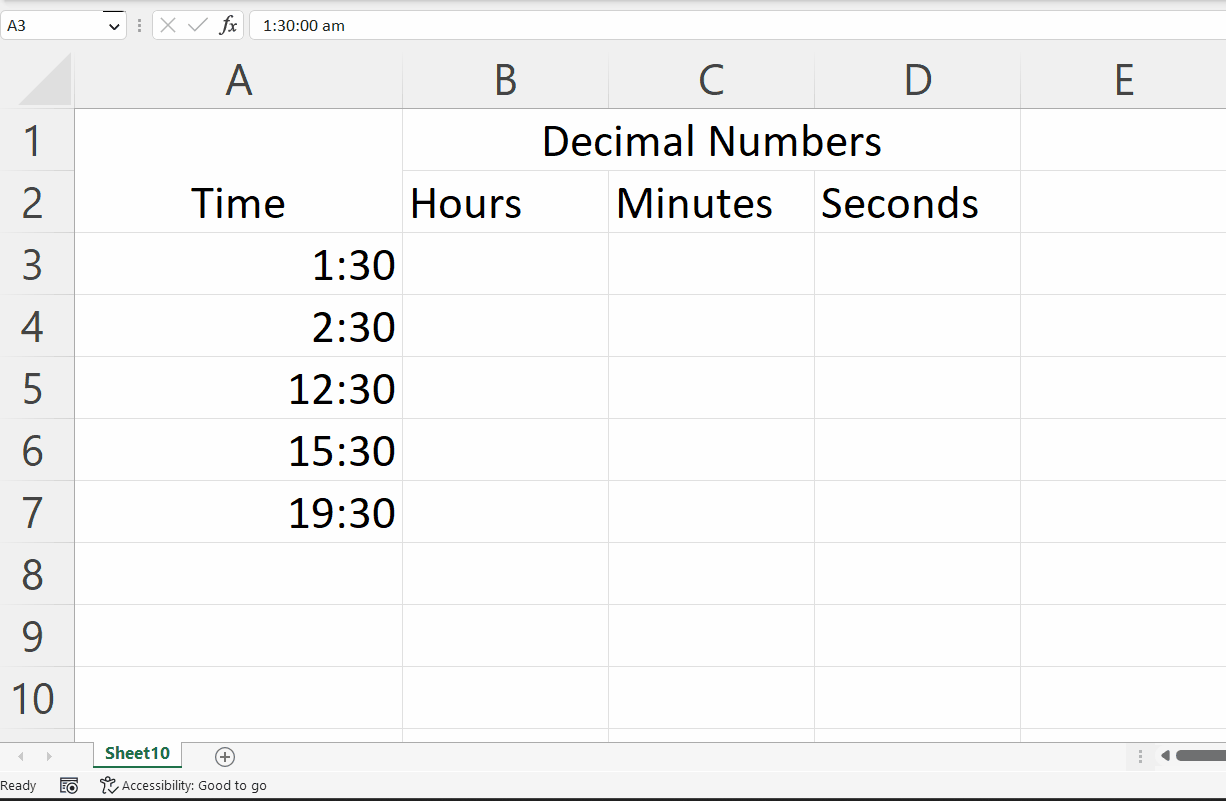Open the Insert Function dialog via fx icon

tap(228, 25)
